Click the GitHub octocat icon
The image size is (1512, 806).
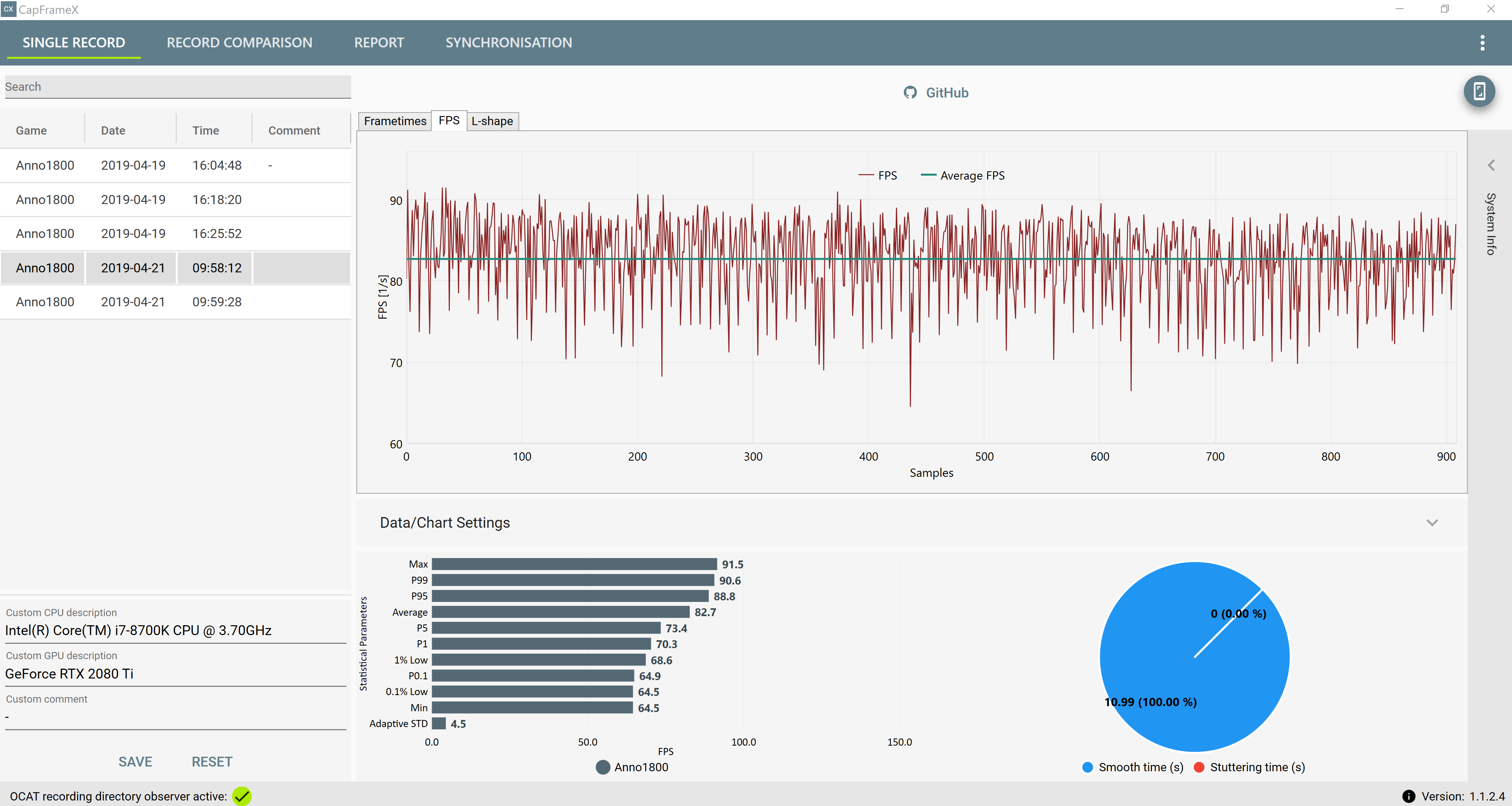click(910, 93)
